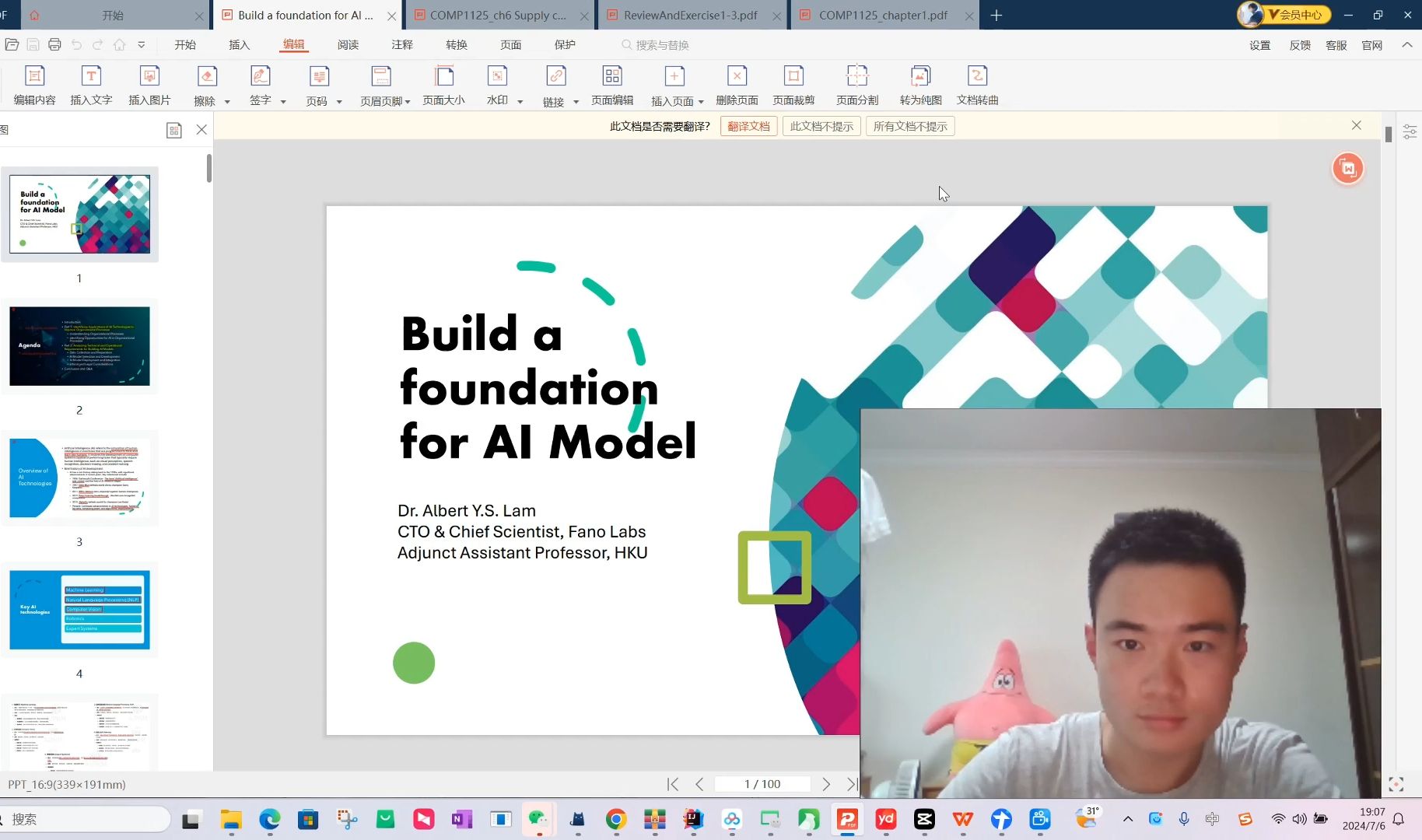1422x840 pixels.
Task: Click the 转为纯图 convert to image icon
Action: (920, 76)
